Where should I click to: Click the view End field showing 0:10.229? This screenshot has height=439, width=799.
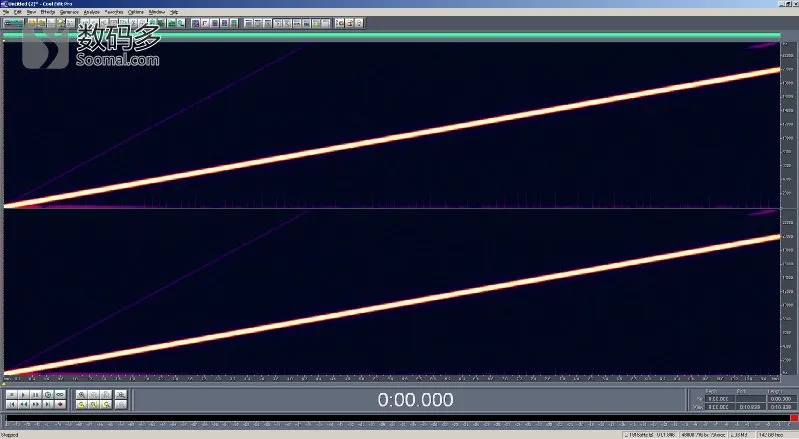pos(750,407)
